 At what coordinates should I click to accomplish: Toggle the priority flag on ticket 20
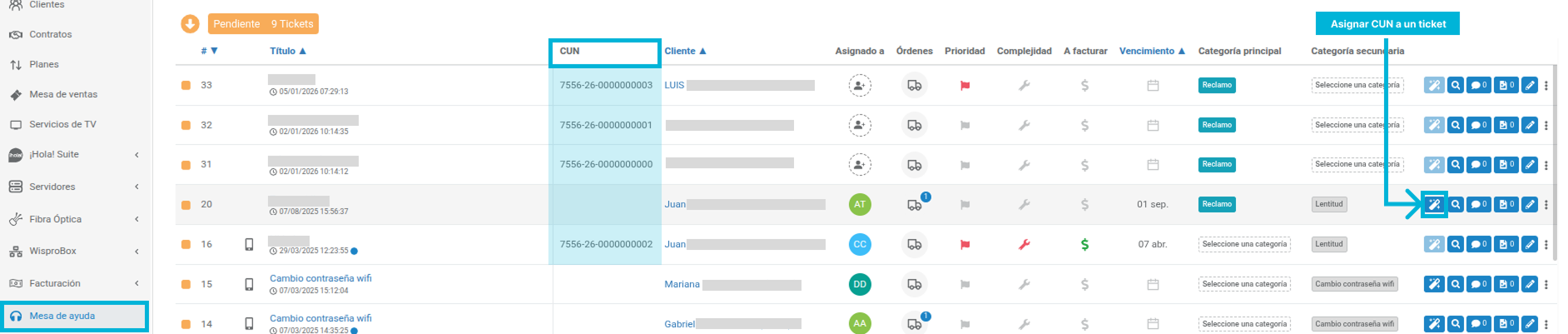(965, 204)
